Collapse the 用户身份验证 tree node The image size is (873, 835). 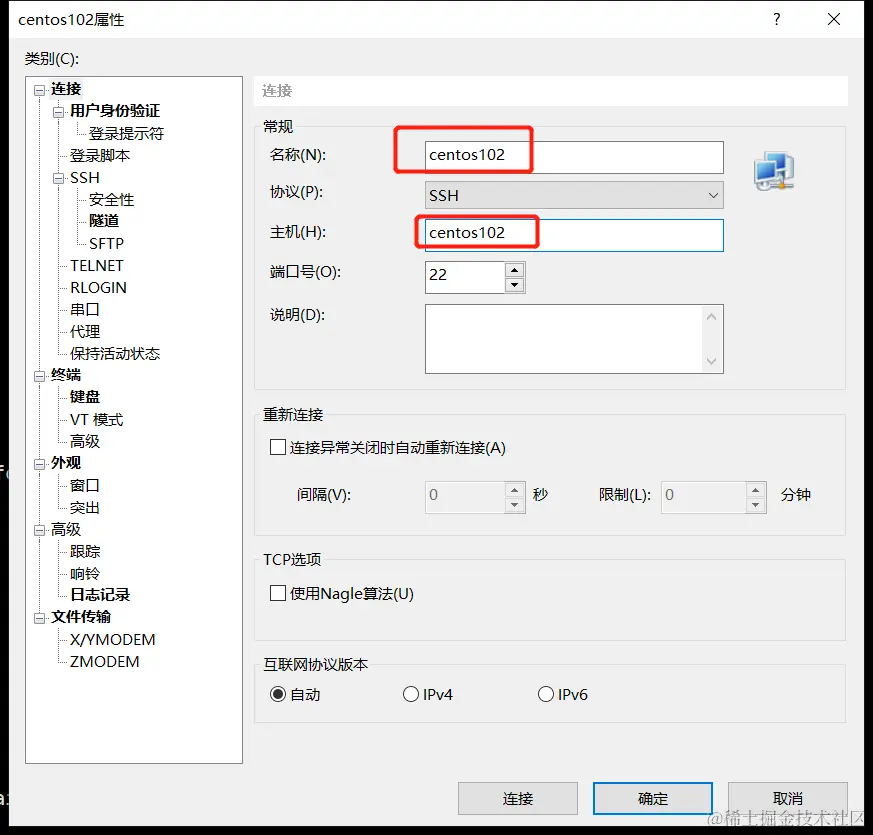click(58, 112)
